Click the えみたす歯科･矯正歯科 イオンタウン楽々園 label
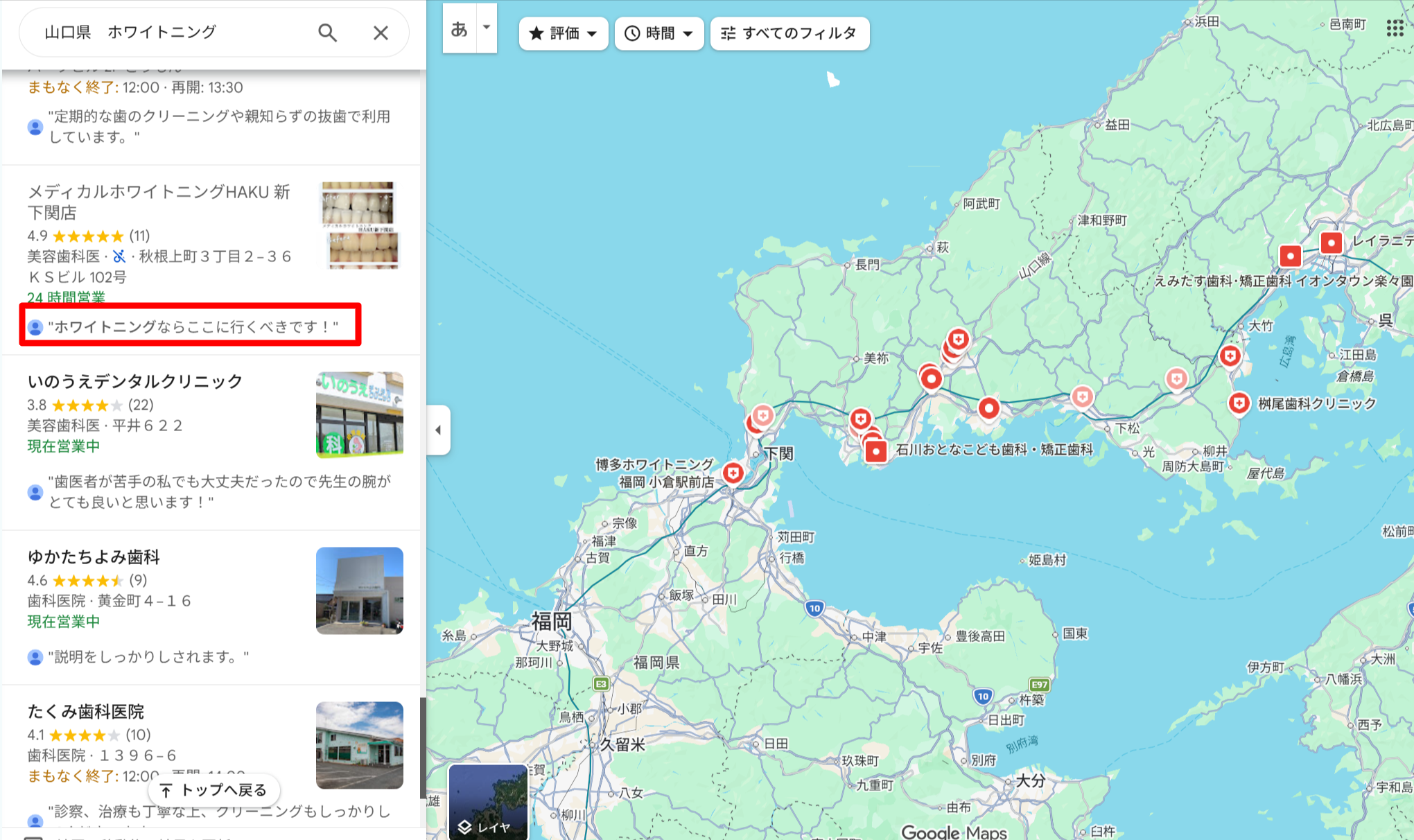The image size is (1414, 840). point(1283,281)
